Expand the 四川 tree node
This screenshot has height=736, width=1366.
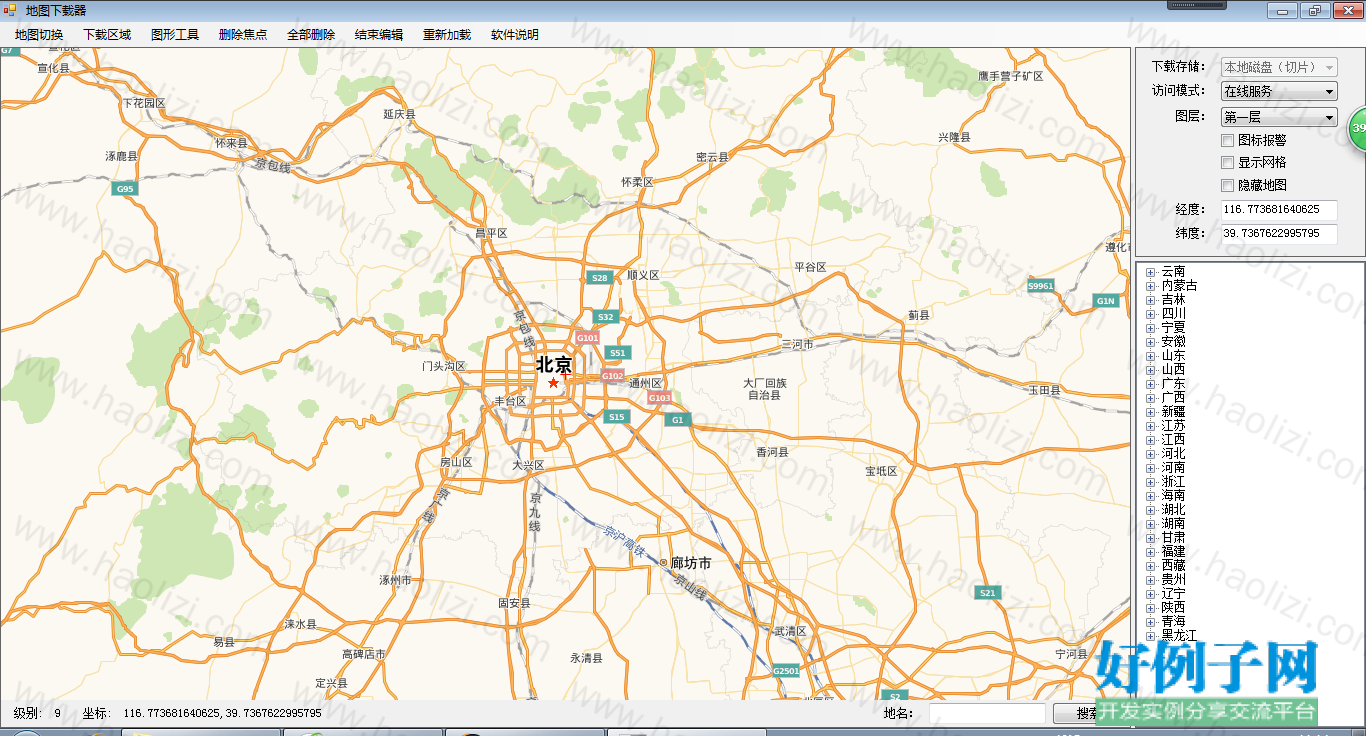click(1151, 314)
